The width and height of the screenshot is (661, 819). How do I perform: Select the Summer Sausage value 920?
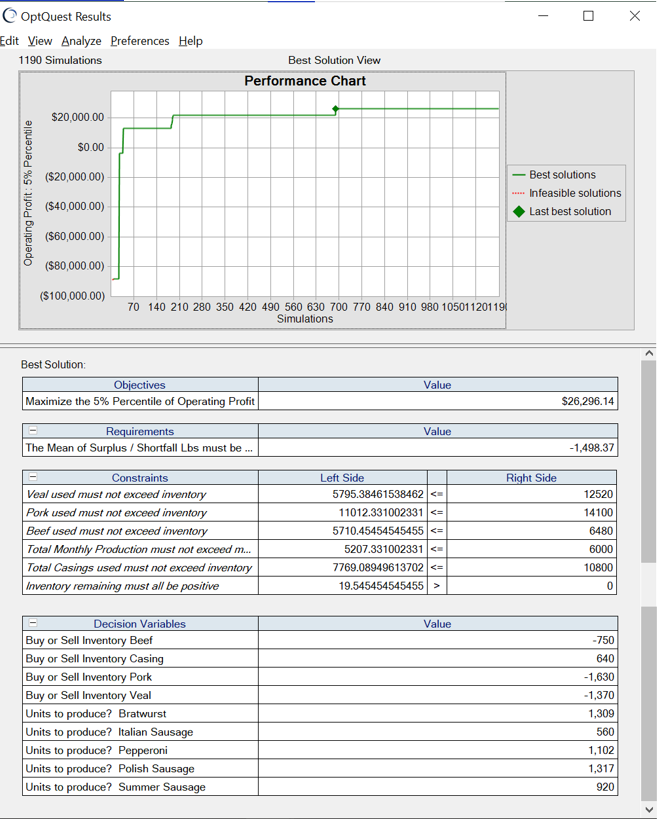coord(605,786)
